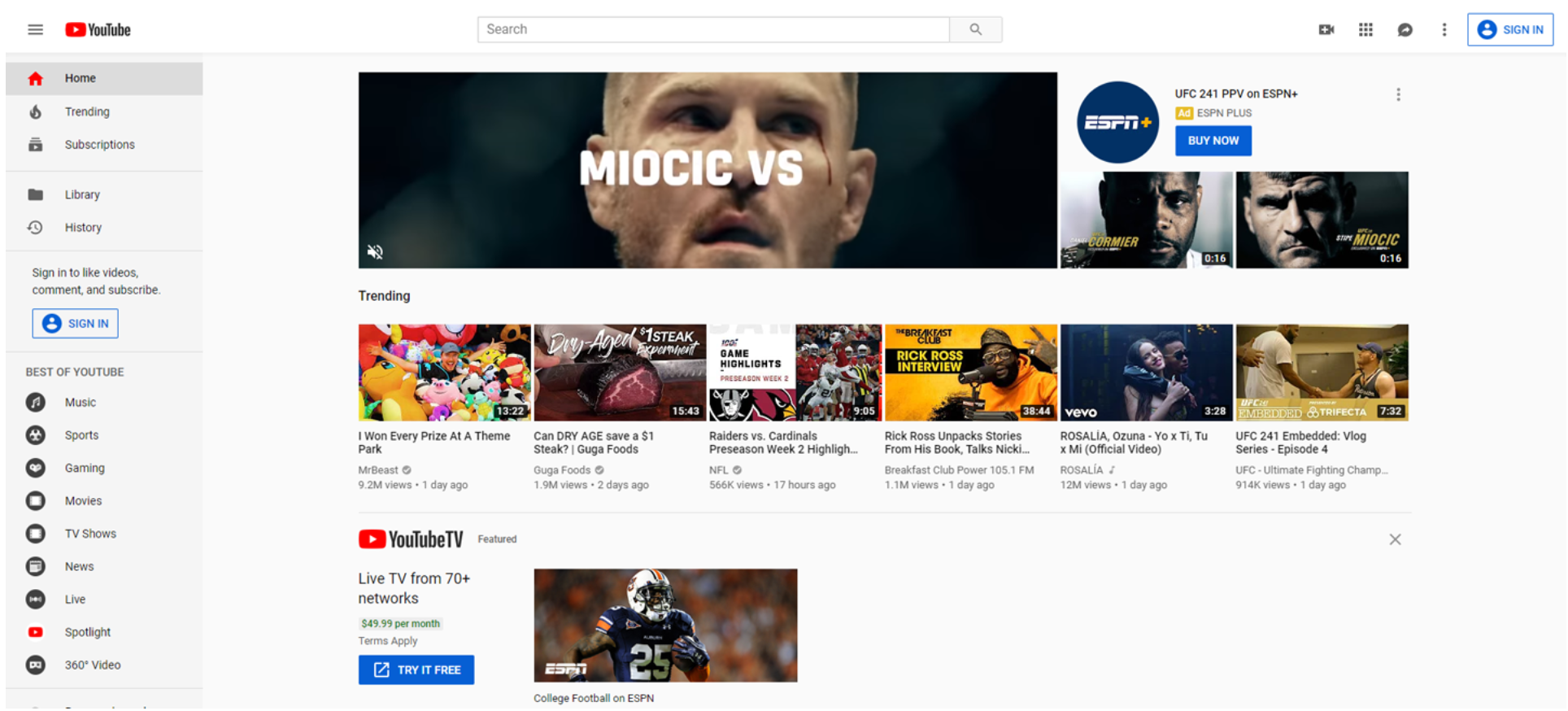1568x711 pixels.
Task: Open the Sports channel icon
Action: click(x=35, y=435)
